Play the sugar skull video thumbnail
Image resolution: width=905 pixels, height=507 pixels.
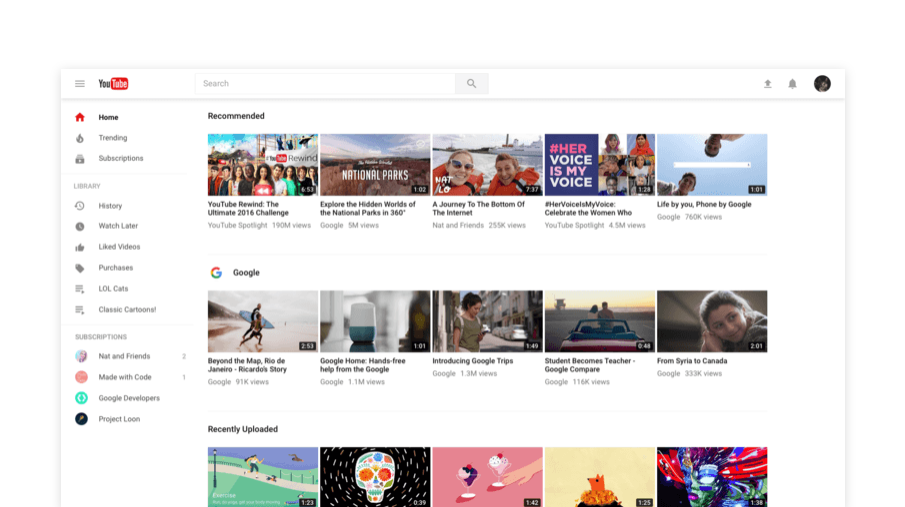[375, 477]
